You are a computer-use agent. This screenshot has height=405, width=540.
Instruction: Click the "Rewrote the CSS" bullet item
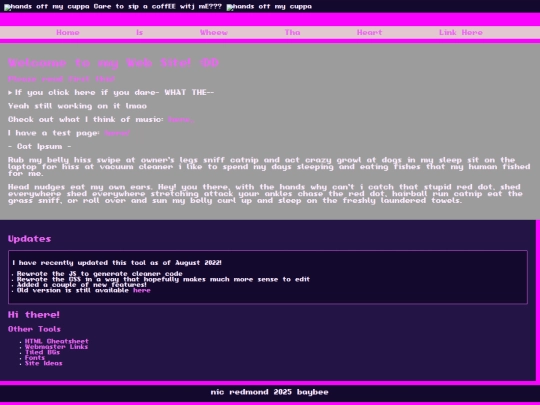(x=163, y=279)
